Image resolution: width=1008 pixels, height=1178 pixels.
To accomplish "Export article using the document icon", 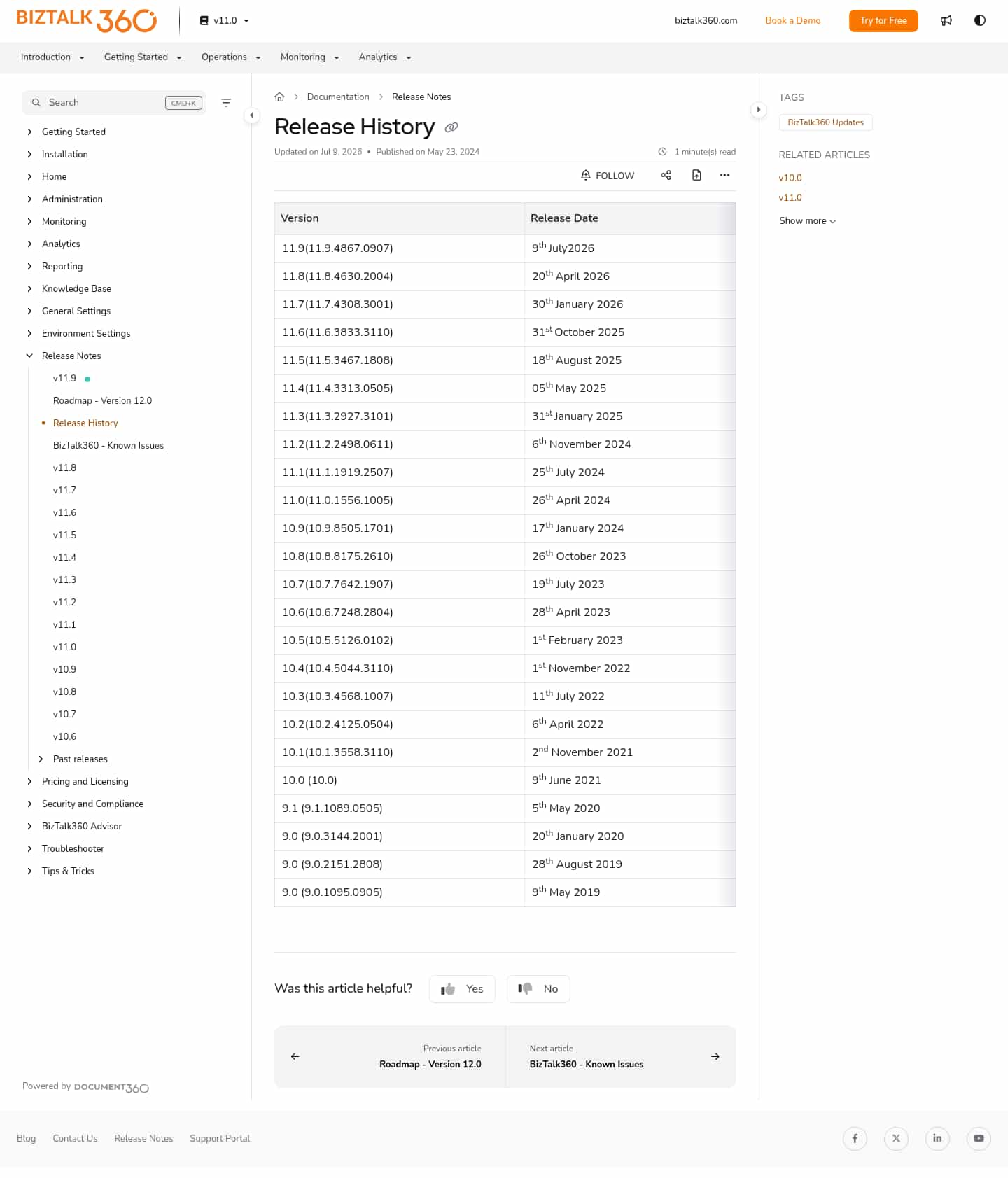I will pyautogui.click(x=696, y=175).
